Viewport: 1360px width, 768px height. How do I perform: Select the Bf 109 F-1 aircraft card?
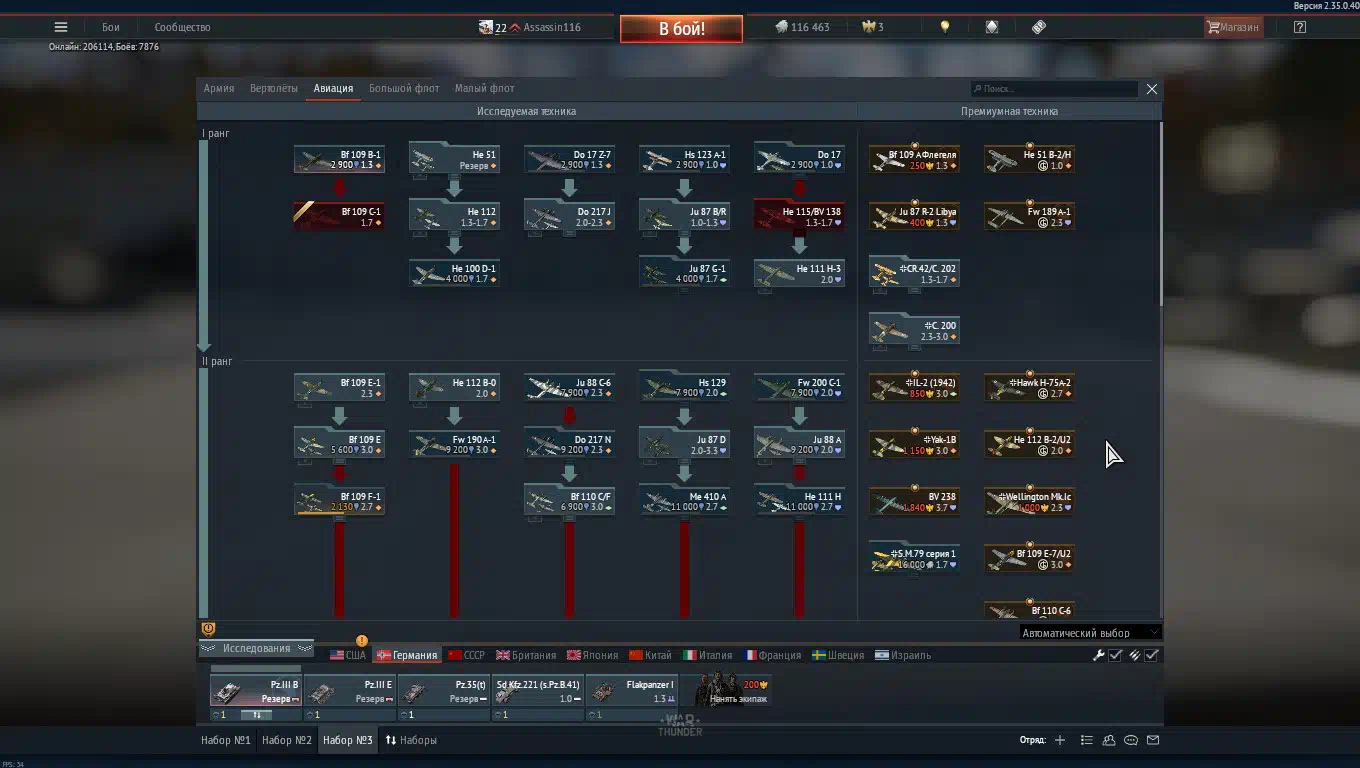pos(339,501)
